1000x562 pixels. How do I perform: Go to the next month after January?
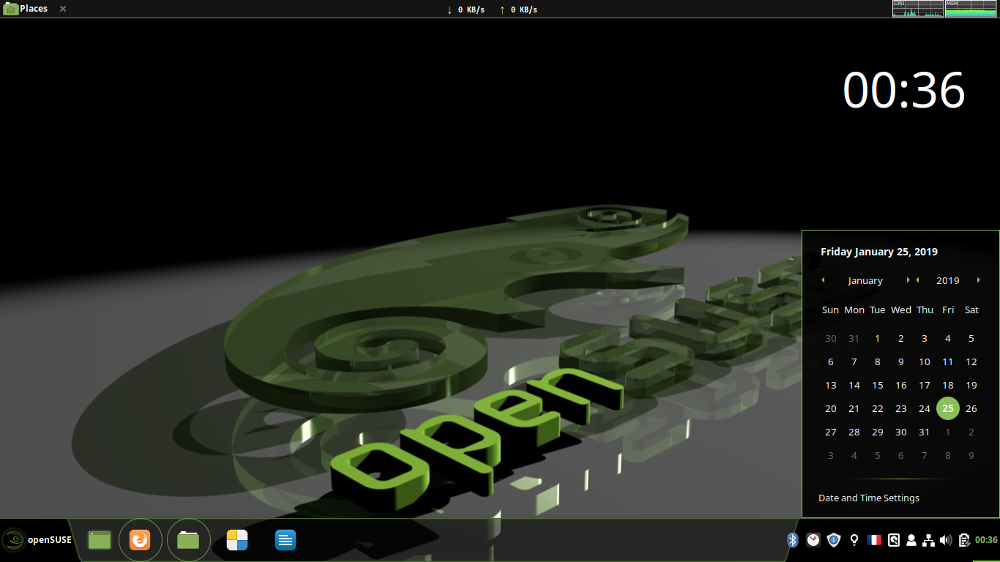click(x=908, y=280)
